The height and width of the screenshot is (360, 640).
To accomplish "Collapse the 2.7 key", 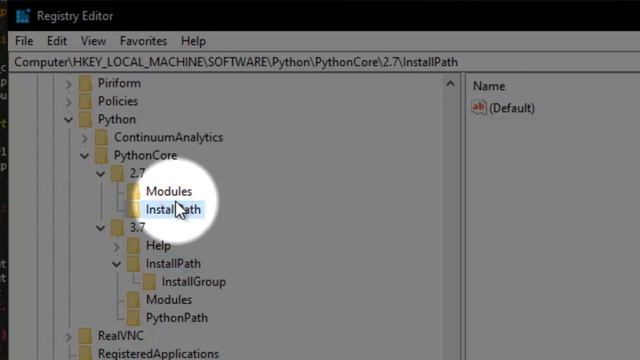I will 100,174.
